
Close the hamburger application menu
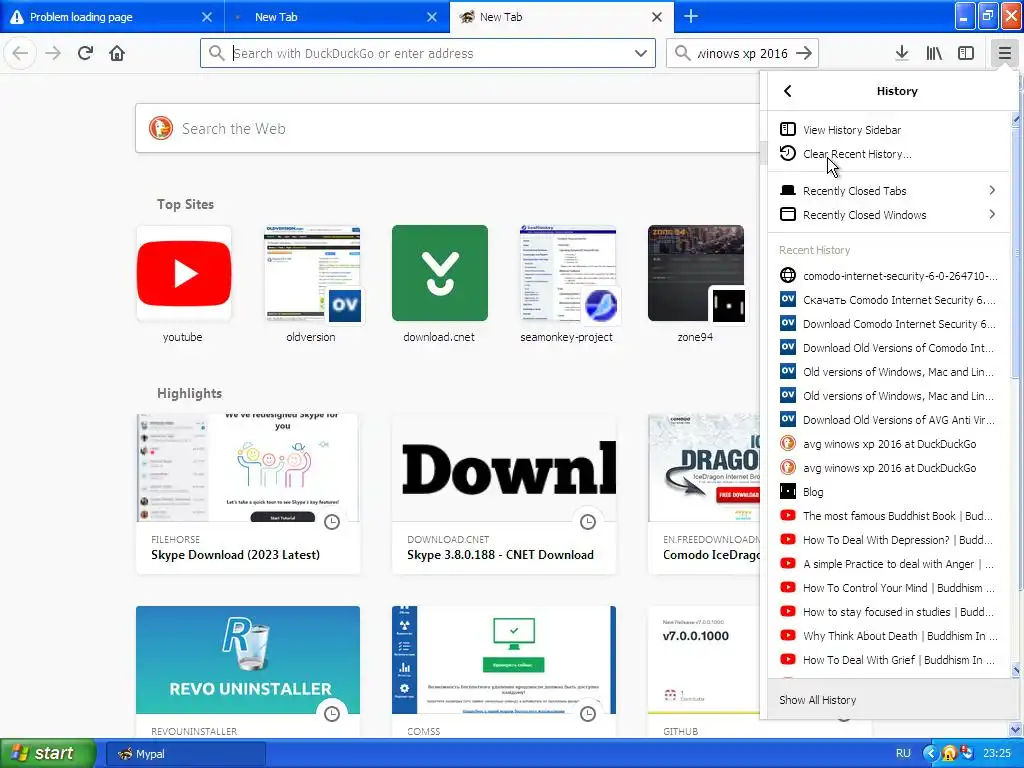1004,53
